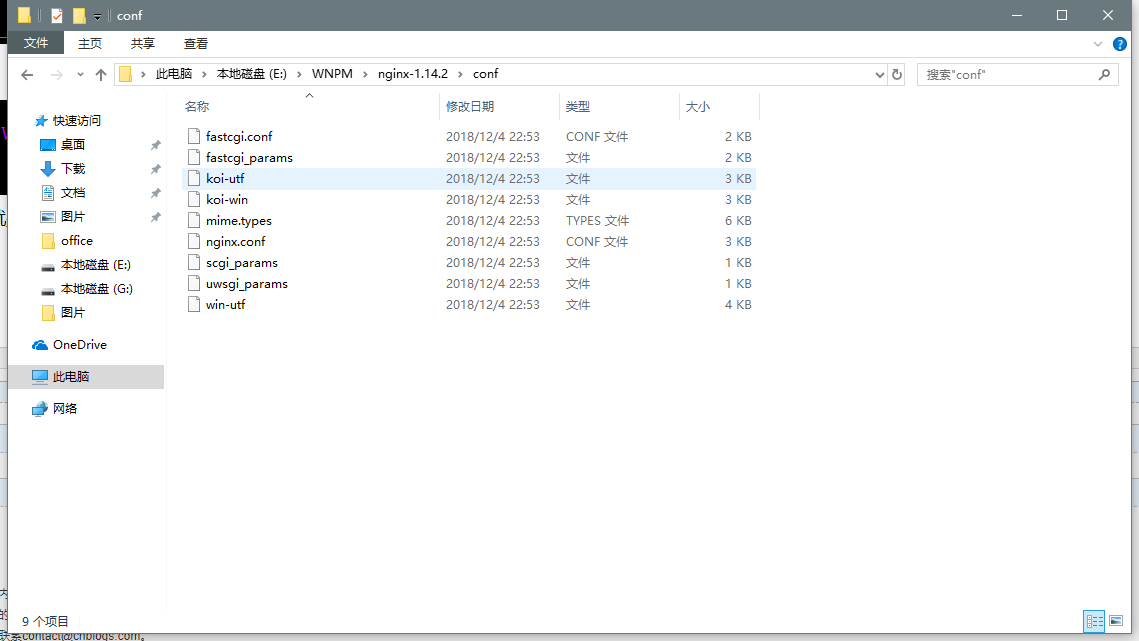Click the 6 KB size cell
1139x641 pixels.
coord(738,221)
